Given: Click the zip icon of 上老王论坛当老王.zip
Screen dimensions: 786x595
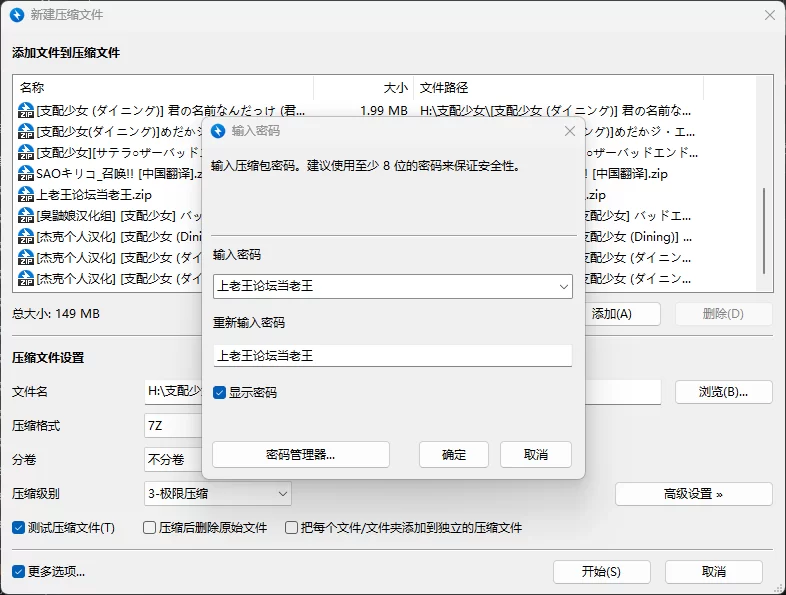Looking at the screenshot, I should (26, 195).
